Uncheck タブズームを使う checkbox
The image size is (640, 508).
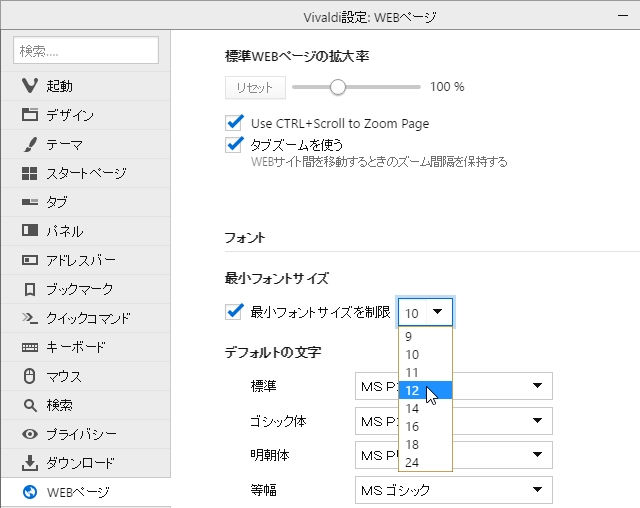[234, 144]
